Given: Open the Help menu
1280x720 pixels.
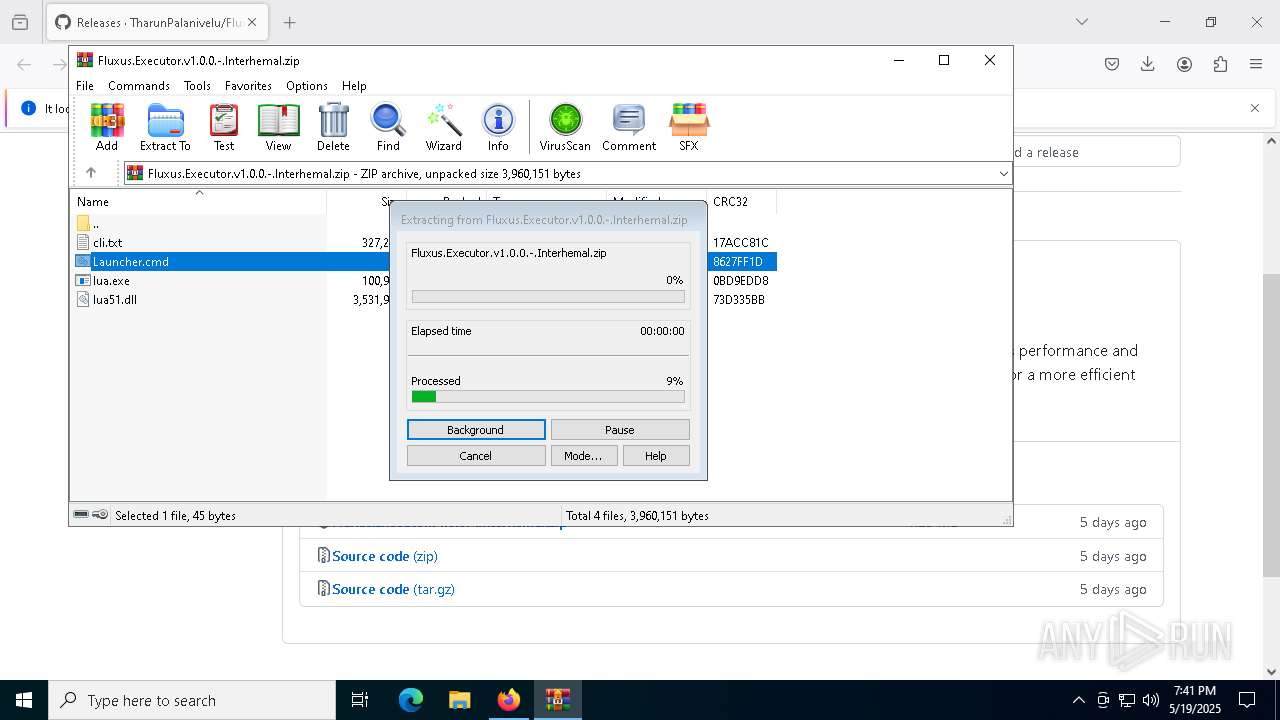Looking at the screenshot, I should [x=354, y=86].
